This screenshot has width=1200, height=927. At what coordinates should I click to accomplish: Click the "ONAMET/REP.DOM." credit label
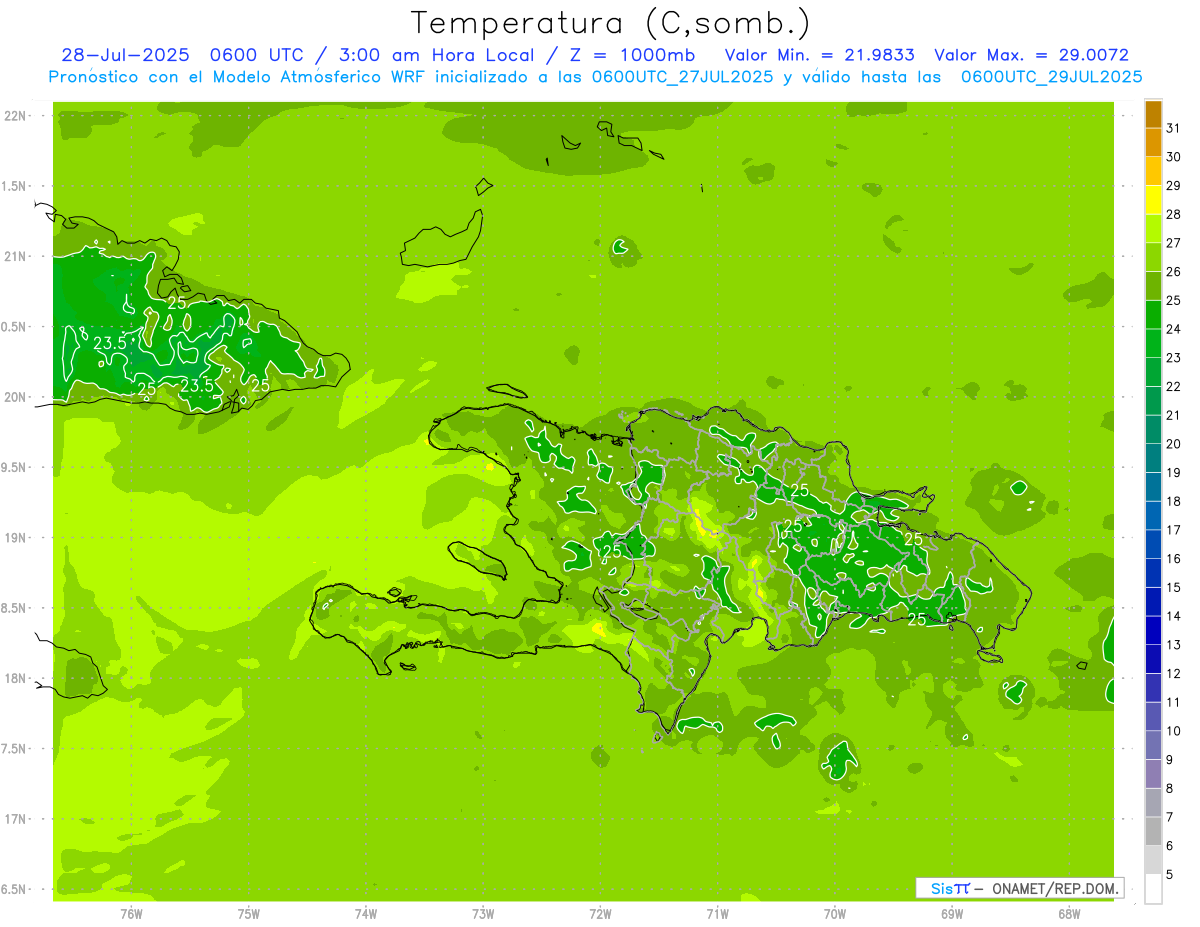tap(1056, 888)
